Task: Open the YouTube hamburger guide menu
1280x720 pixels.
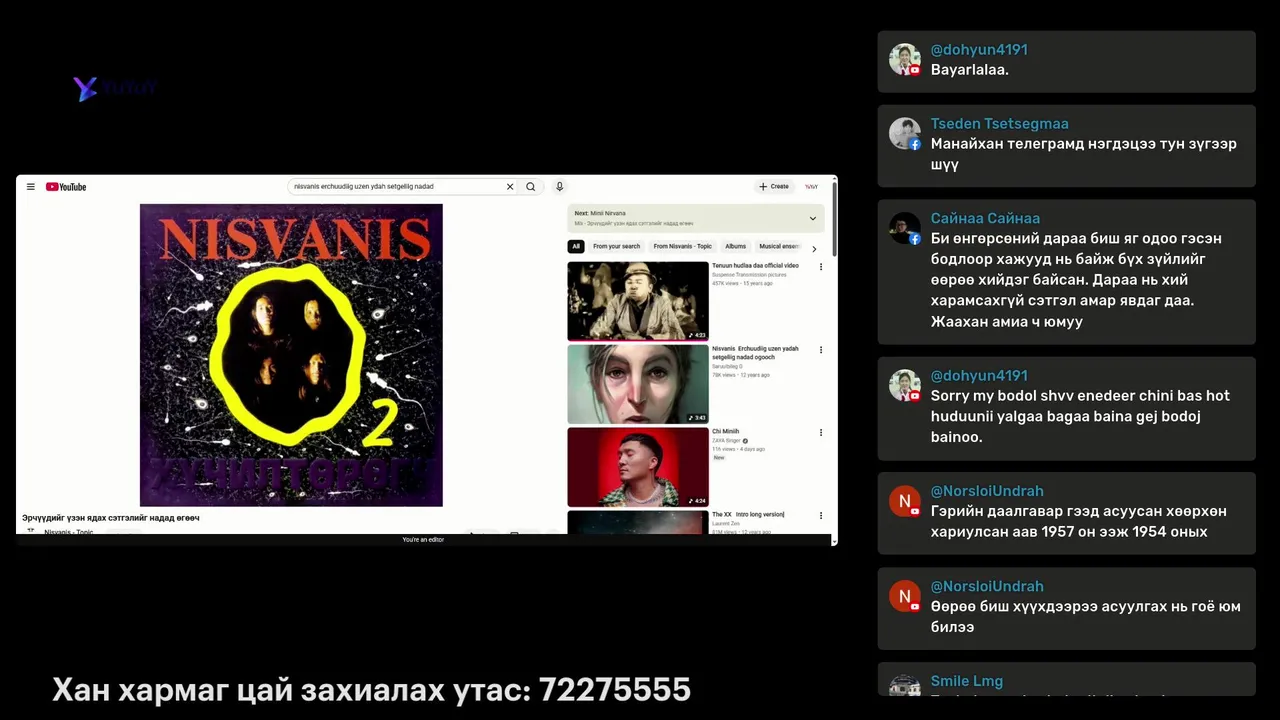Action: coord(31,187)
